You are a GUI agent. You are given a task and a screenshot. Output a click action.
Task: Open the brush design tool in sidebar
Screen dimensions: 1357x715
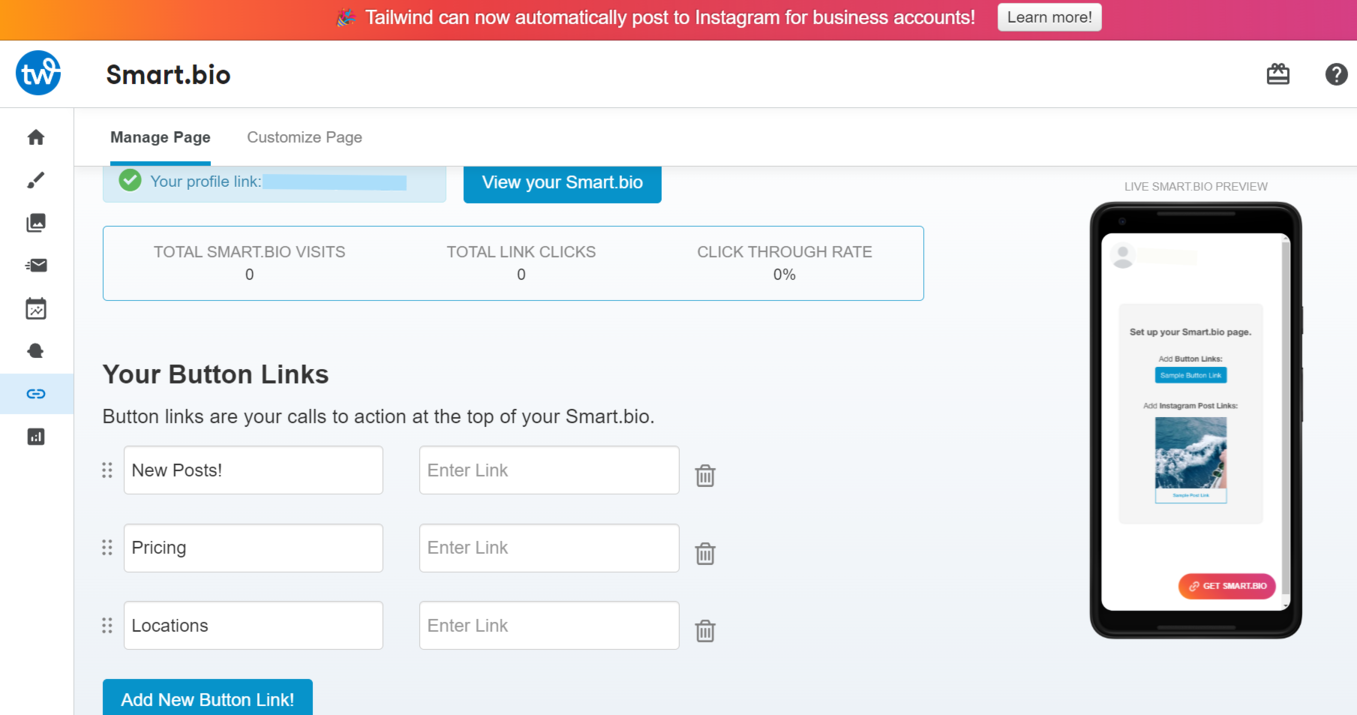(36, 180)
